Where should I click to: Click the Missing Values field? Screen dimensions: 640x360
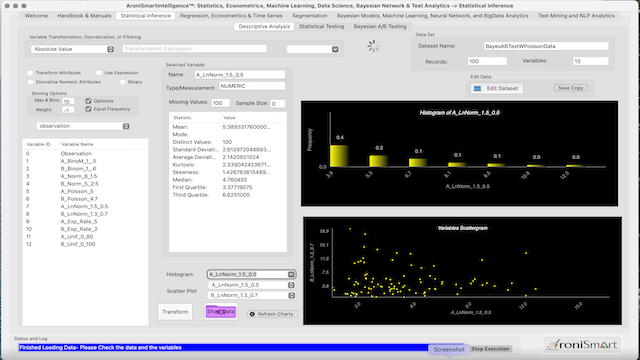[220, 103]
